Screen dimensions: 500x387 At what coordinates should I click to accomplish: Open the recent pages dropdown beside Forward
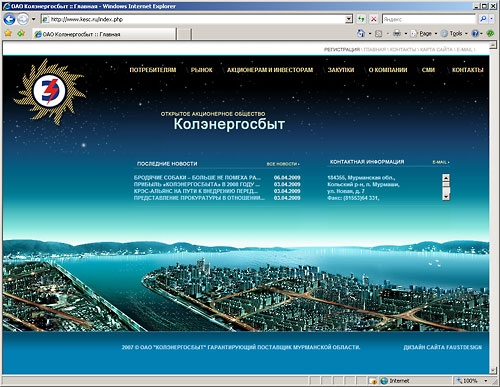pos(33,19)
